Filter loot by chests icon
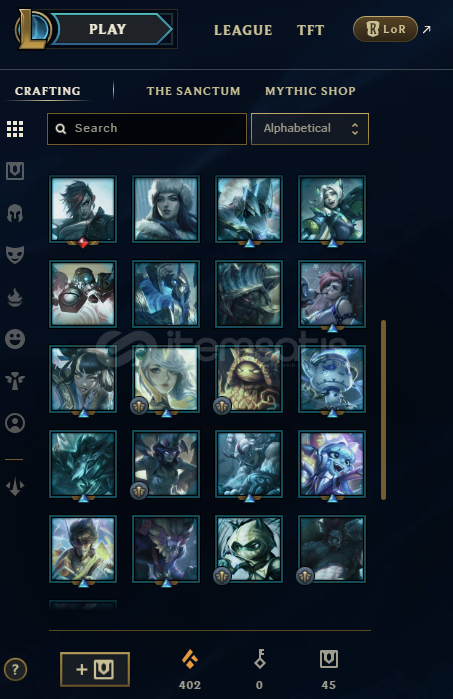This screenshot has height=699, width=453. point(15,171)
